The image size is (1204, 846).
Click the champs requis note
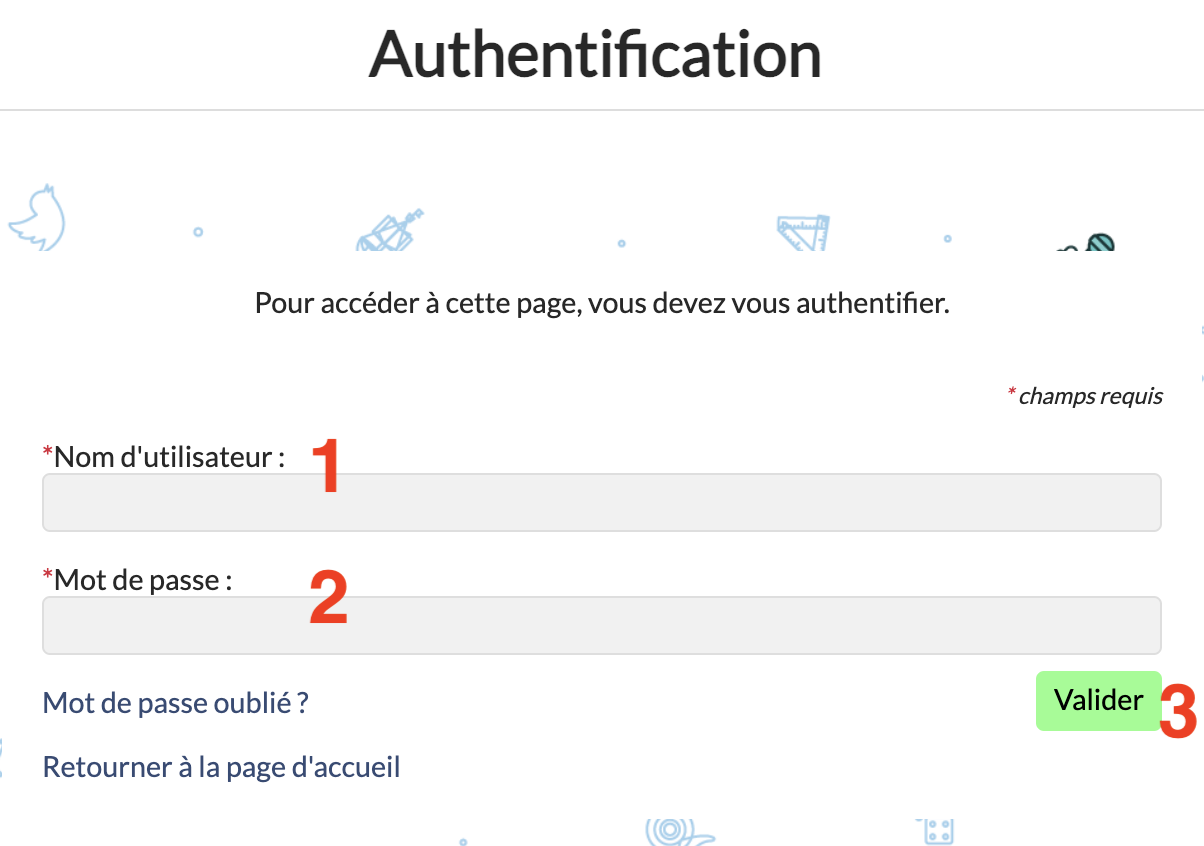pyautogui.click(x=1090, y=396)
